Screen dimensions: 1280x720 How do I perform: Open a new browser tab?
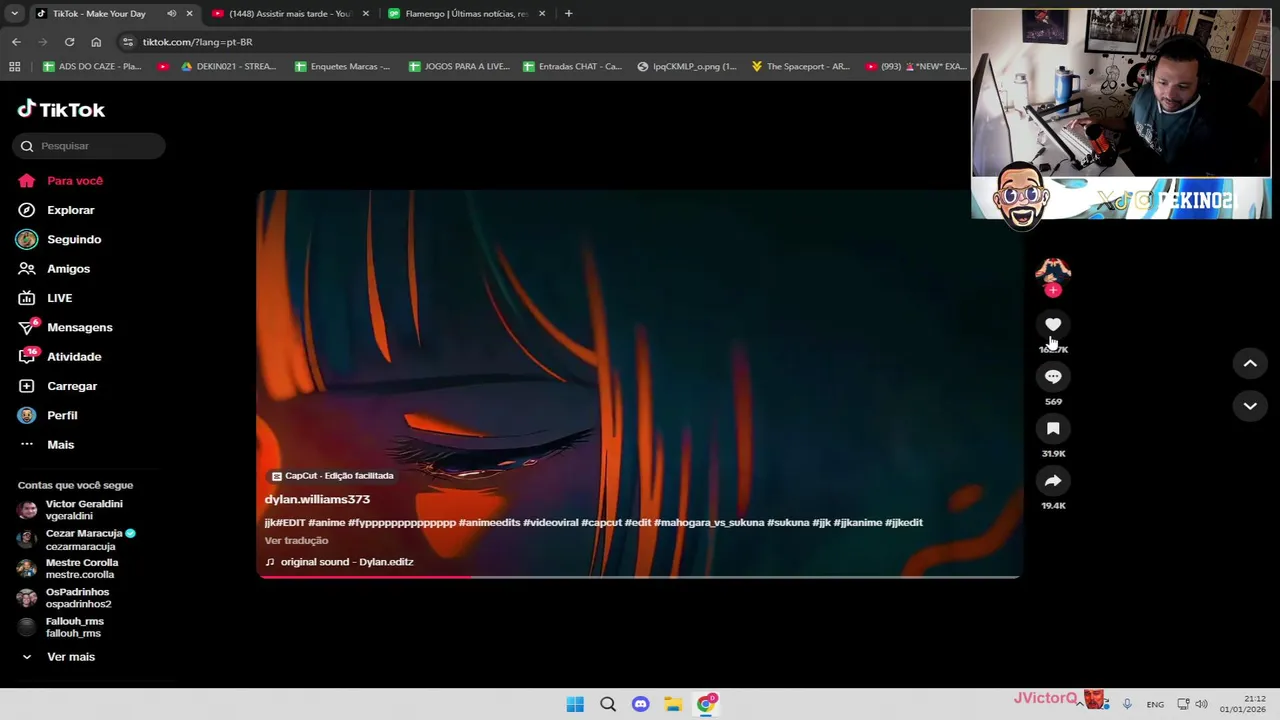coord(568,13)
